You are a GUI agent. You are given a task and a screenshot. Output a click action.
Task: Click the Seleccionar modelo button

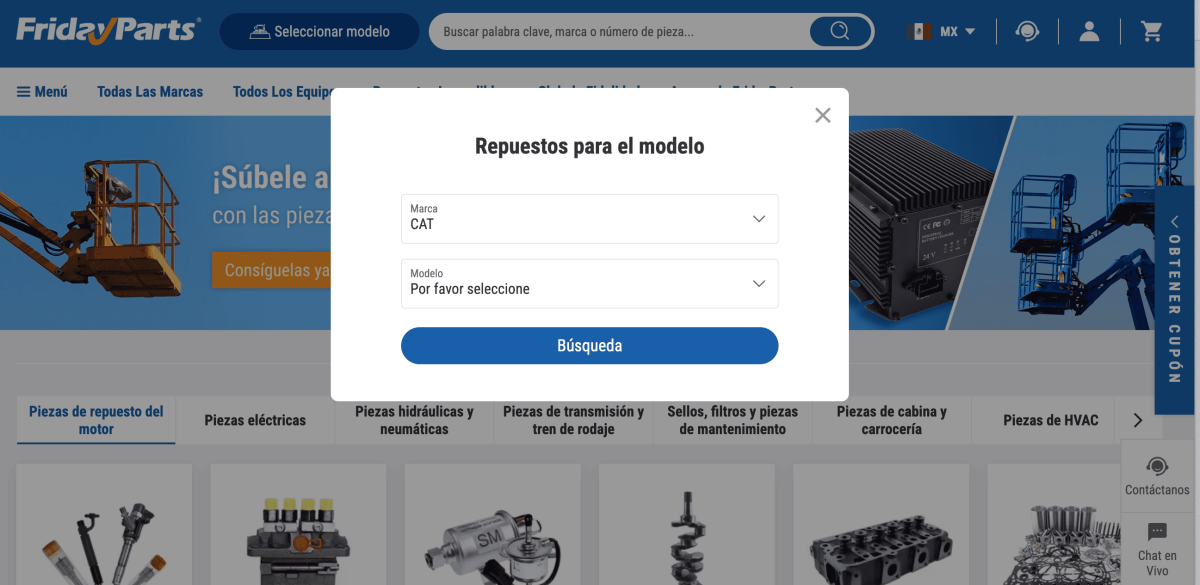[319, 31]
